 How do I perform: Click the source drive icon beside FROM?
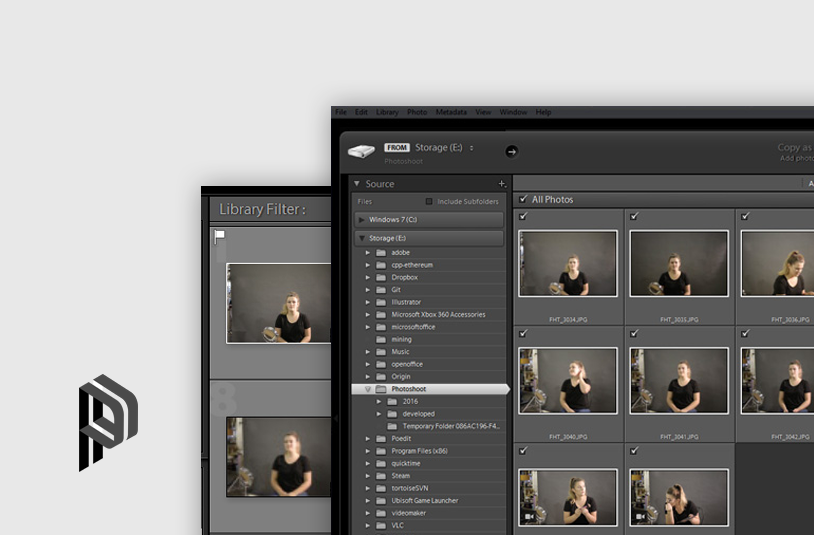[x=361, y=151]
